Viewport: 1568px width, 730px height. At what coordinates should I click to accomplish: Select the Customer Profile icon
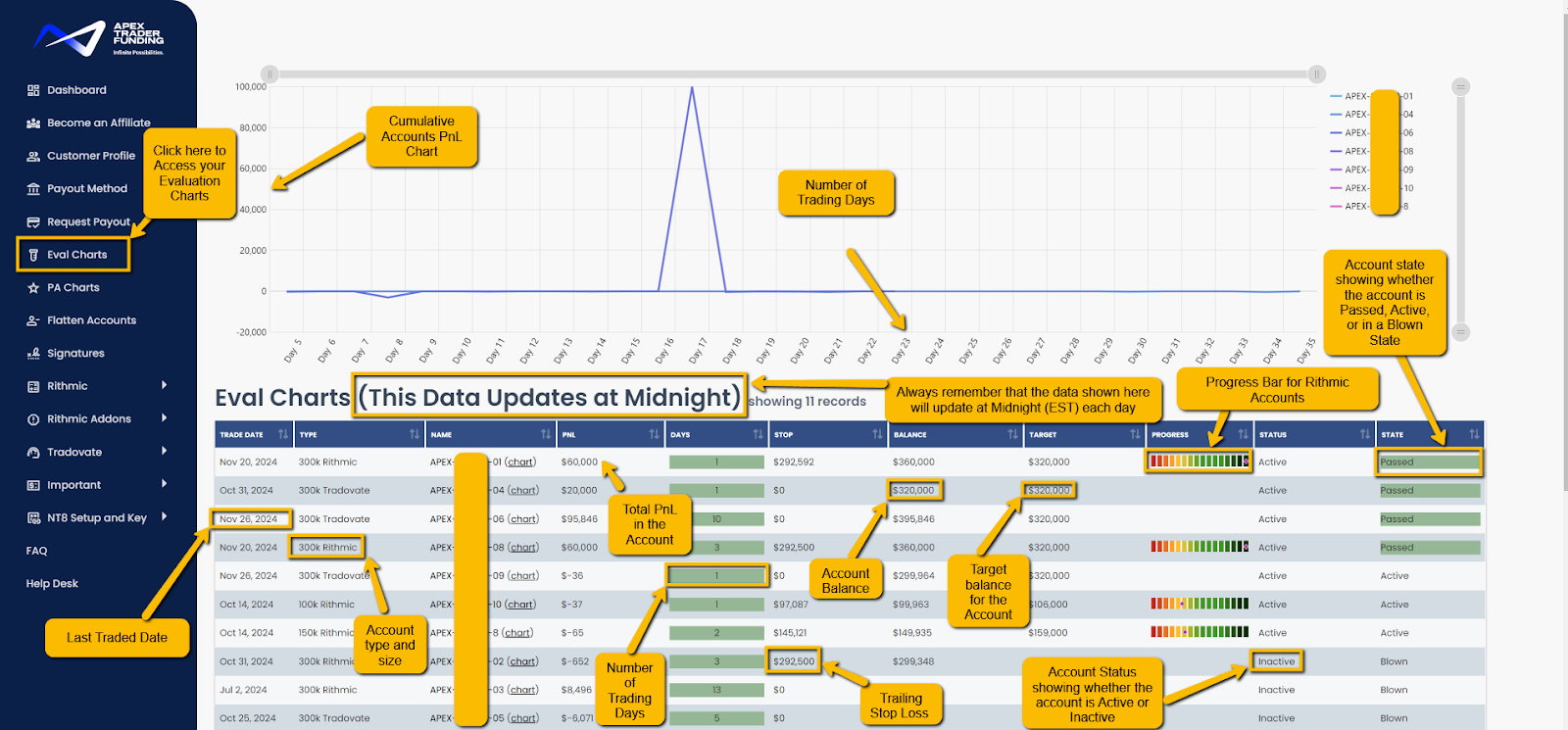click(33, 156)
